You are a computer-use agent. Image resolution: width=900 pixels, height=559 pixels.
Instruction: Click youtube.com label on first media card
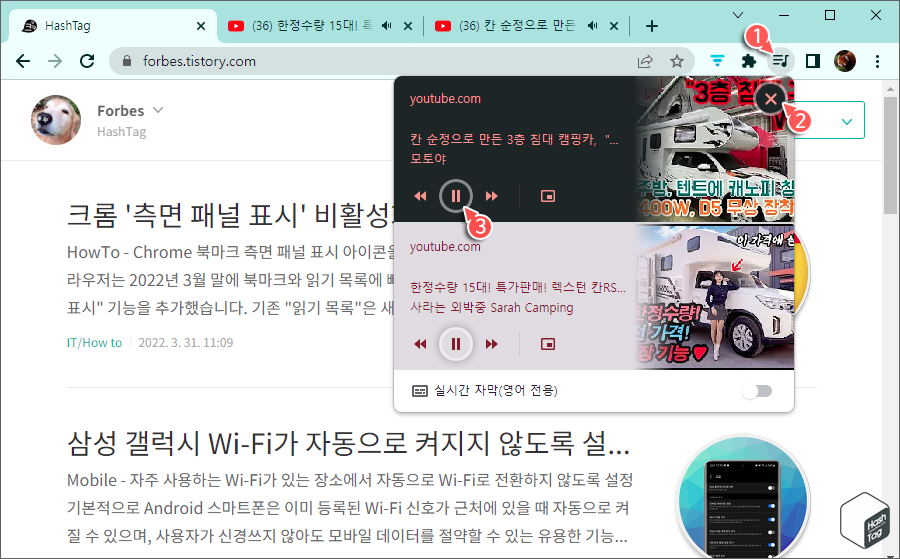pyautogui.click(x=445, y=99)
